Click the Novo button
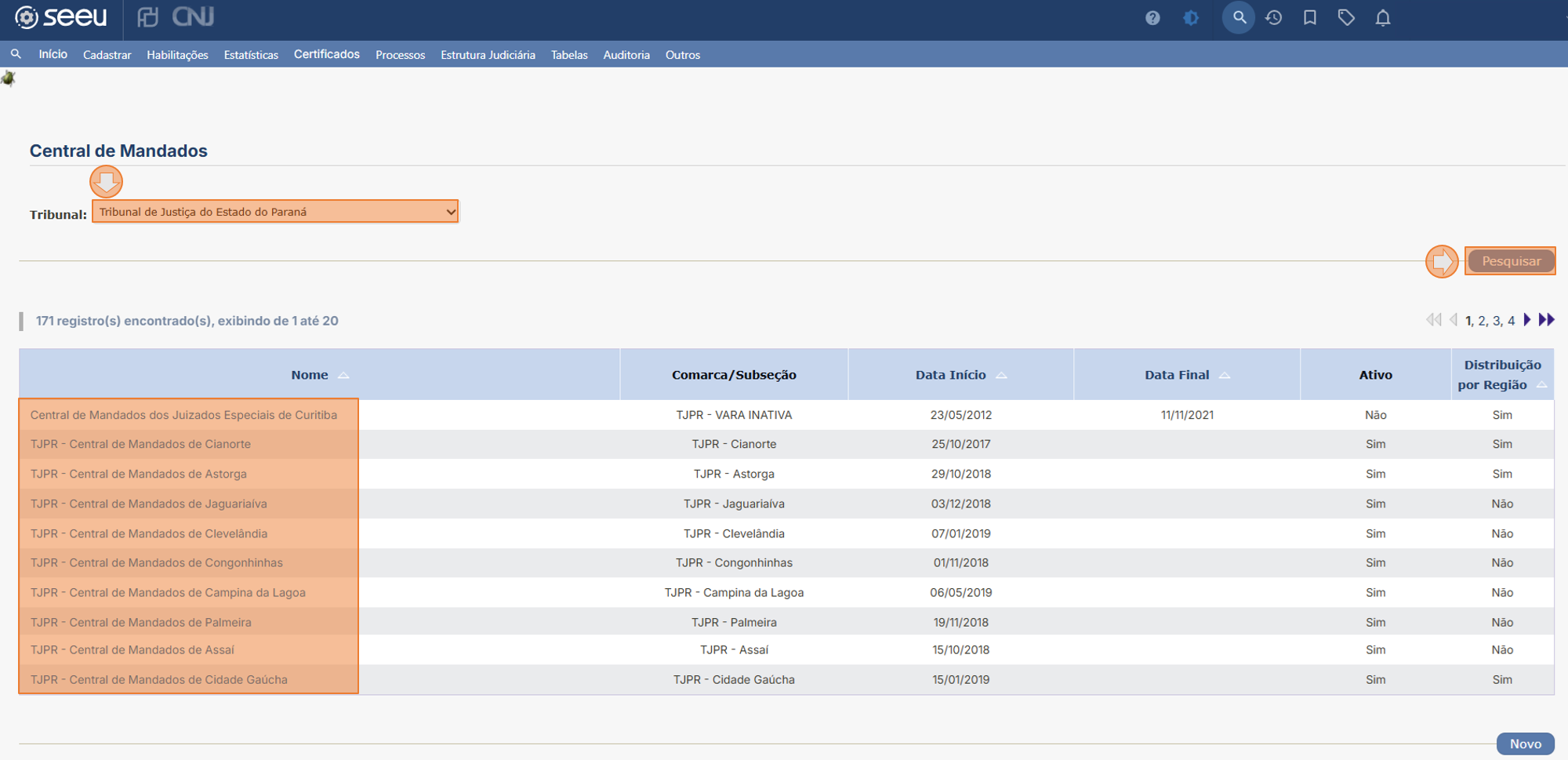1568x760 pixels. pyautogui.click(x=1525, y=744)
